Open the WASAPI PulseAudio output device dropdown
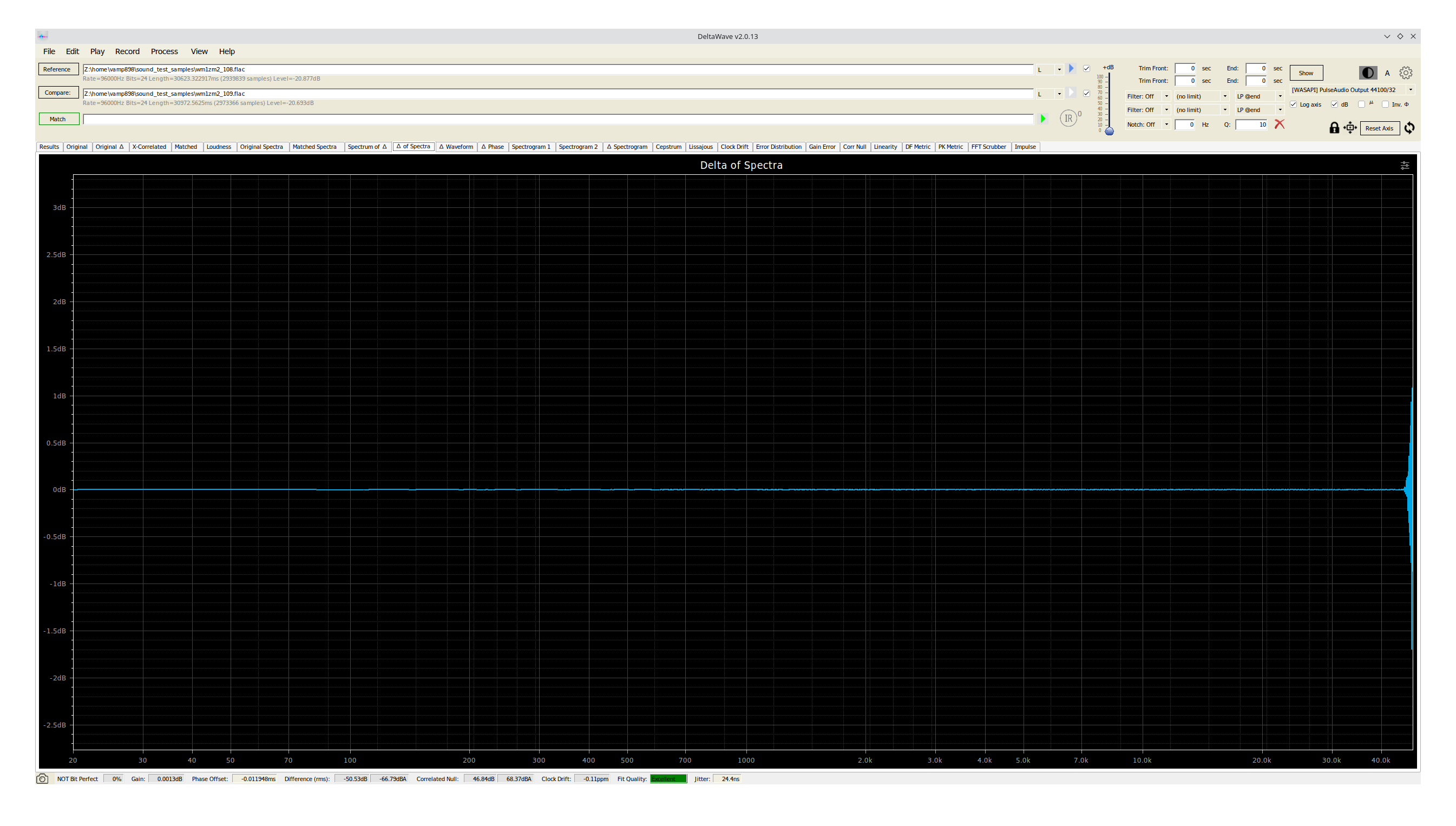1456x826 pixels. click(1411, 90)
